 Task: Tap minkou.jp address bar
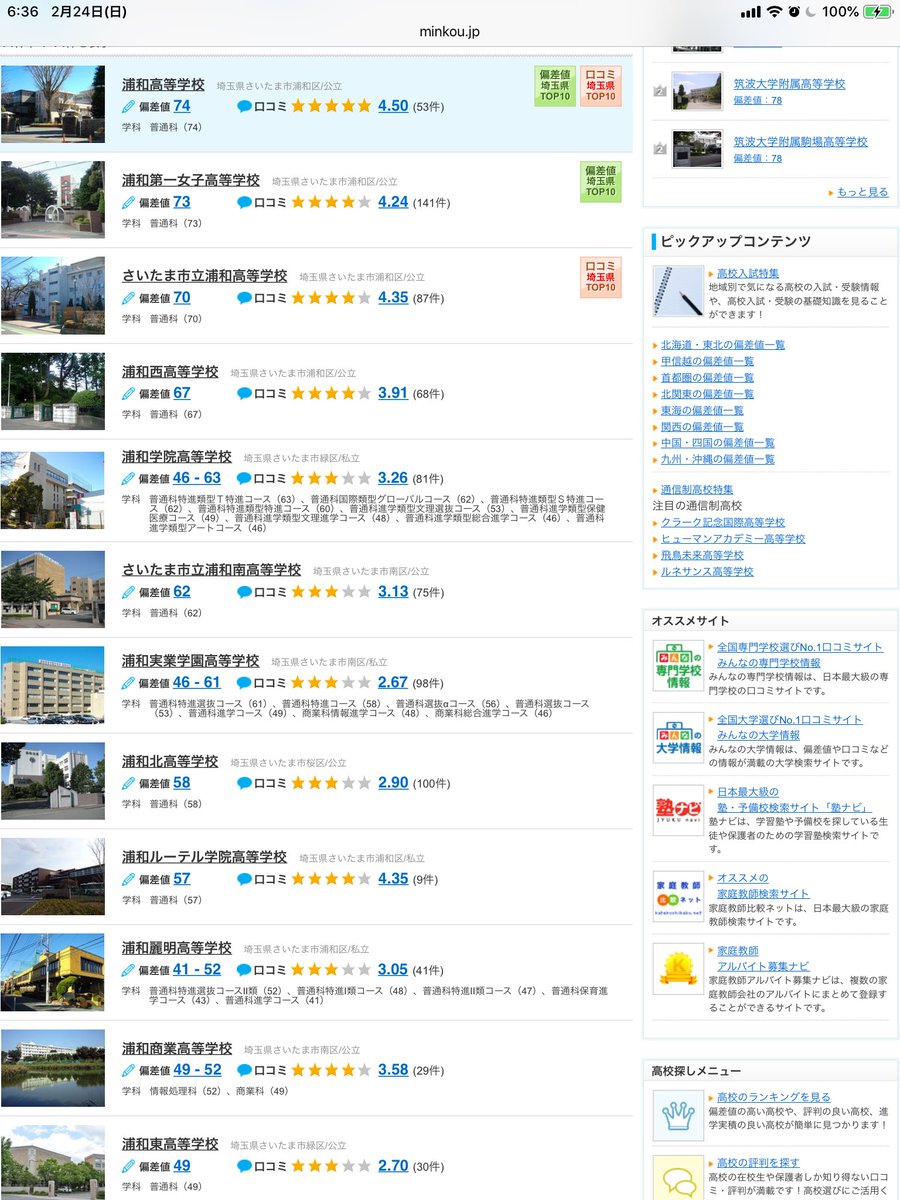[x=450, y=32]
